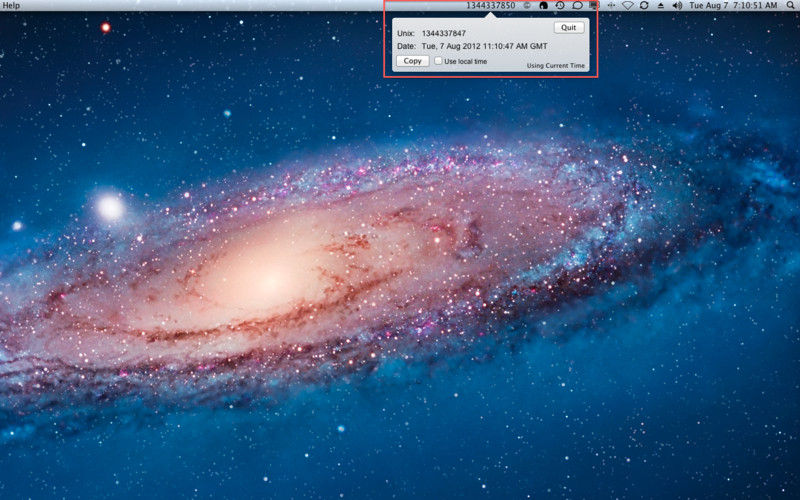Click the Date field showing Tue, 7 Aug 2012
800x500 pixels.
tap(484, 46)
